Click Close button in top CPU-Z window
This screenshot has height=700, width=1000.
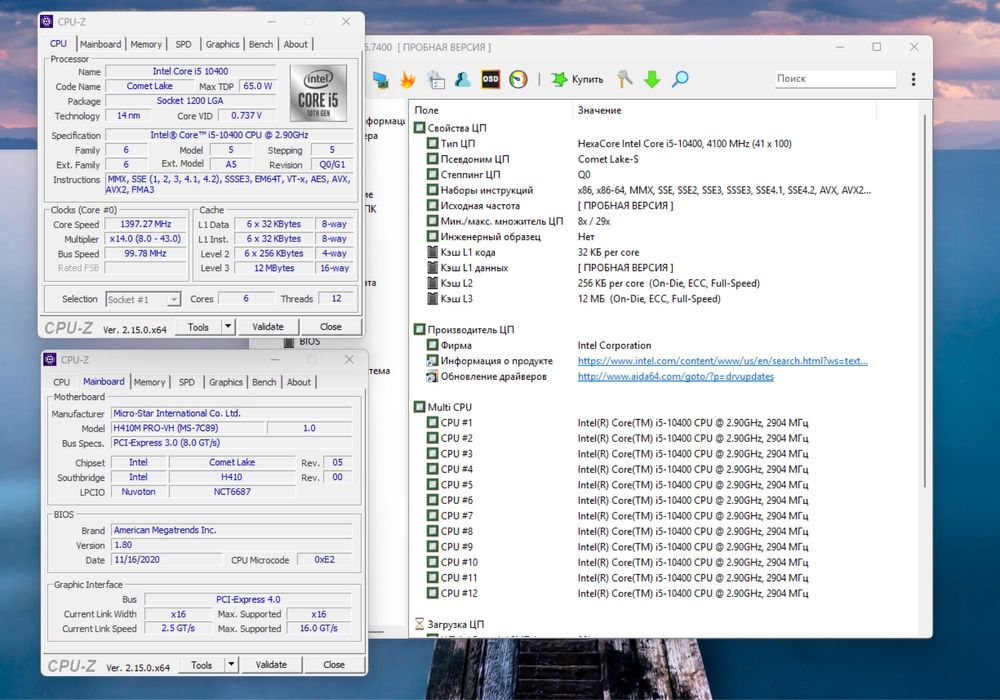(330, 326)
